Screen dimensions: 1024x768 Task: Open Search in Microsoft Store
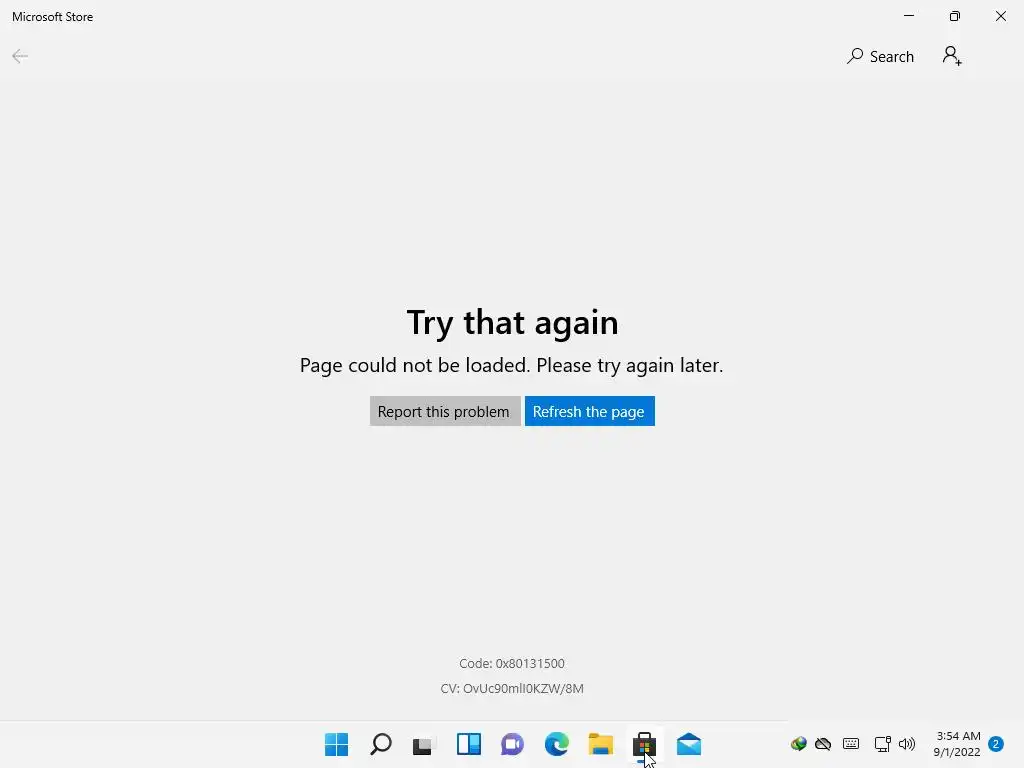880,57
